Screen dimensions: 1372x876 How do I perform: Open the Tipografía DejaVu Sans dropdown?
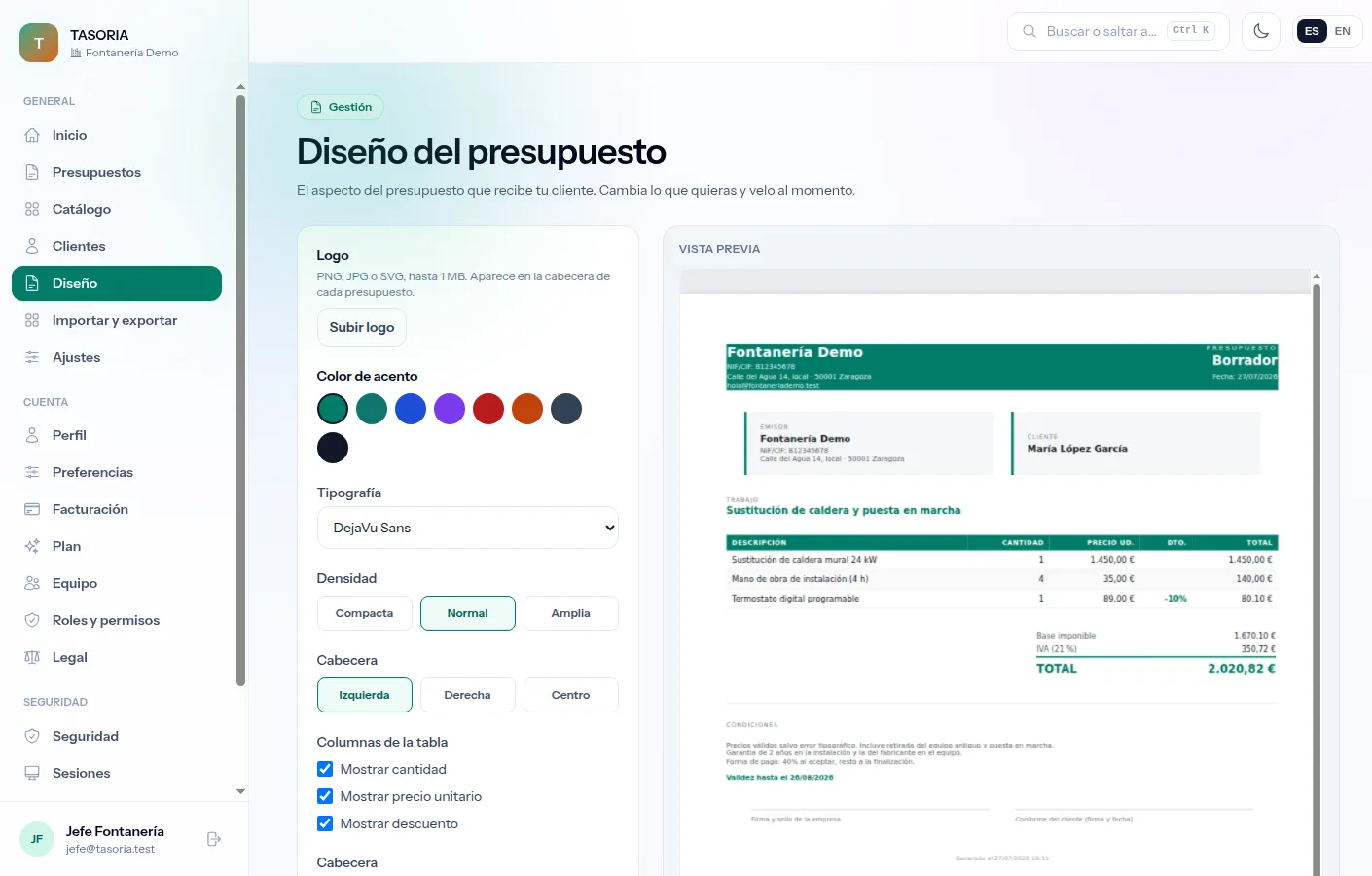(x=468, y=528)
